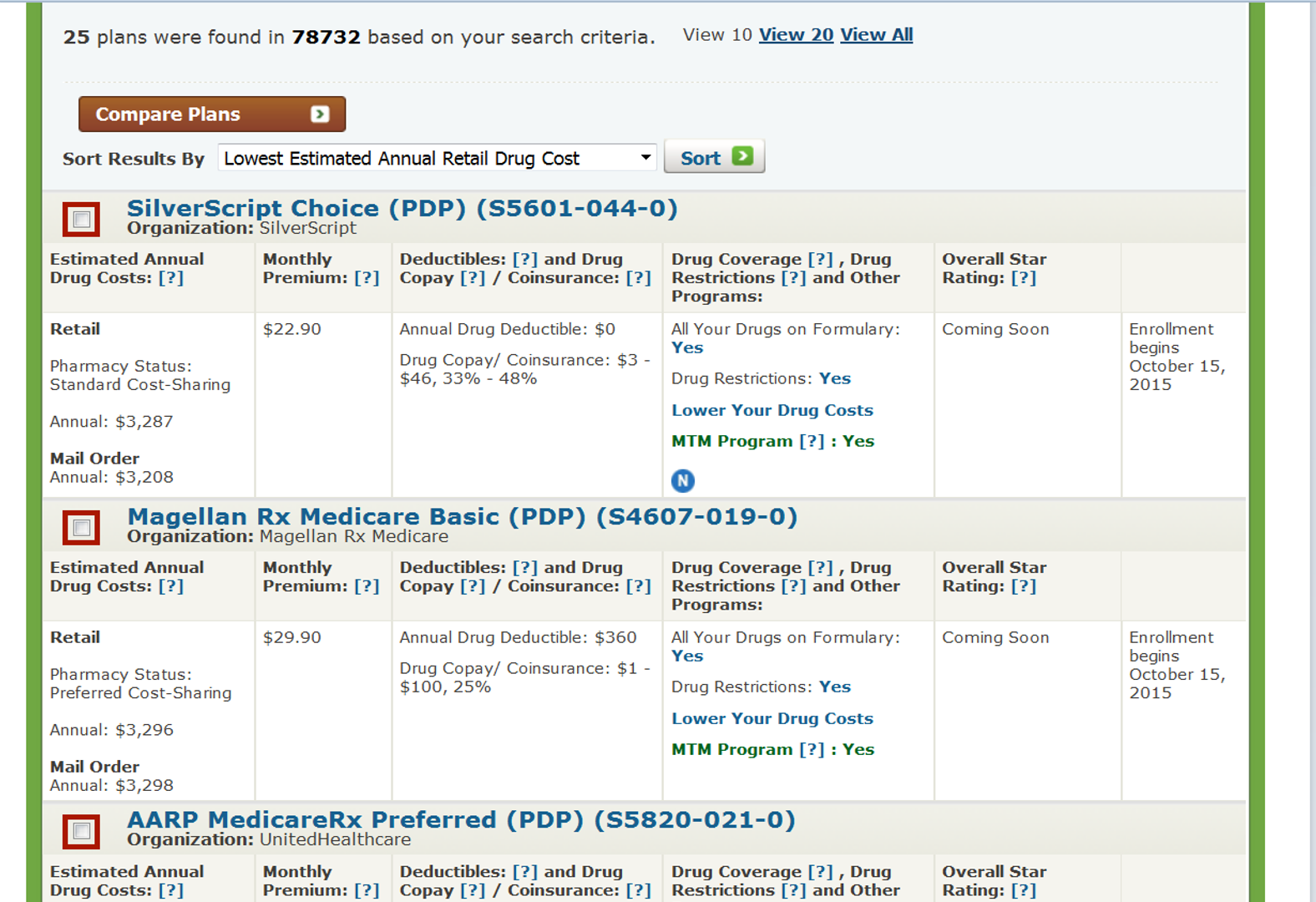
Task: Open Drug Copay help link for SilverScript
Action: (473, 278)
